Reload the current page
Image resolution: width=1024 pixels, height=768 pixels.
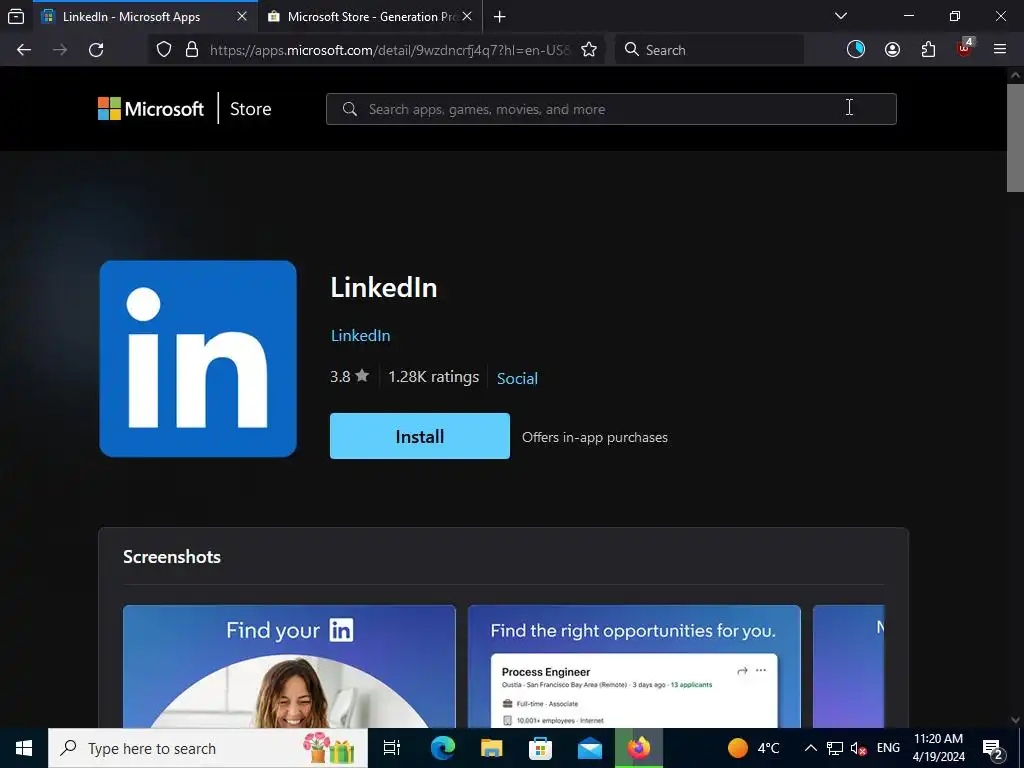coord(96,50)
